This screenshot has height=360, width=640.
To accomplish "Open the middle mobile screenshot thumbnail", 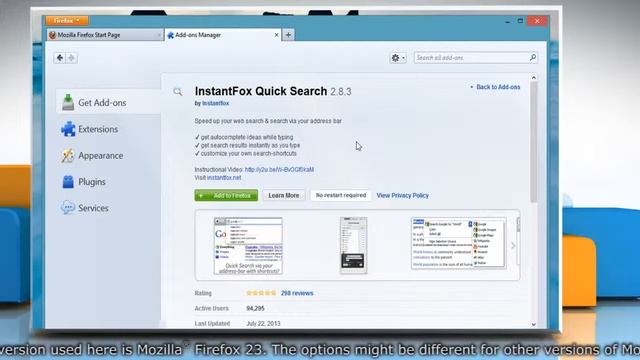I will (353, 245).
